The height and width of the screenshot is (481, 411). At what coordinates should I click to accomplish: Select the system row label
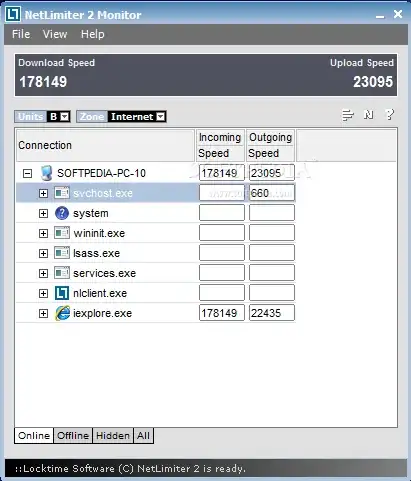tap(91, 213)
